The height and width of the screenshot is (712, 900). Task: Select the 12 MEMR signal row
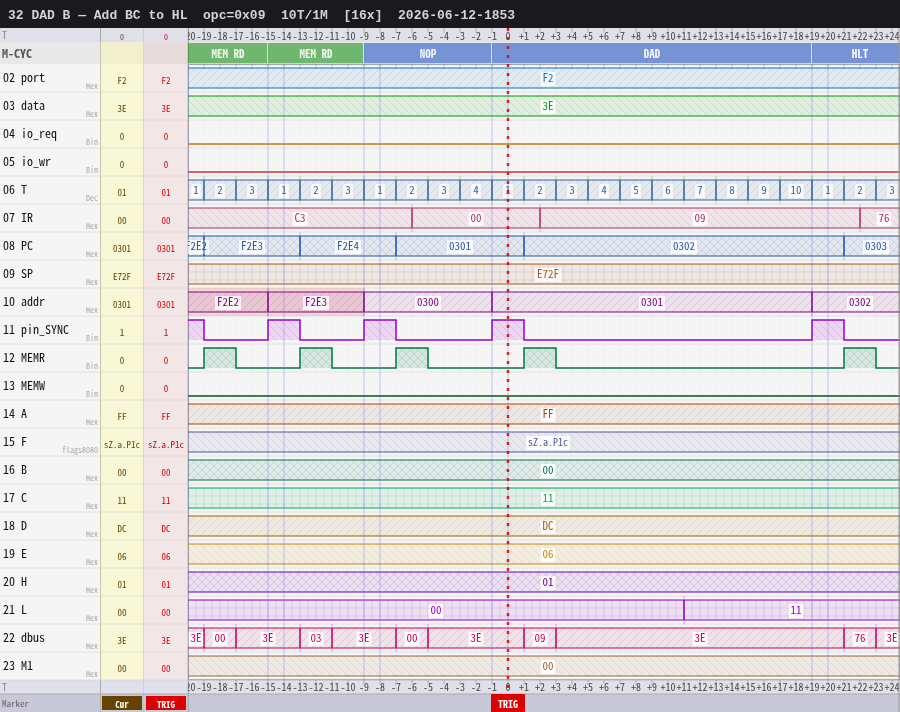(x=450, y=358)
